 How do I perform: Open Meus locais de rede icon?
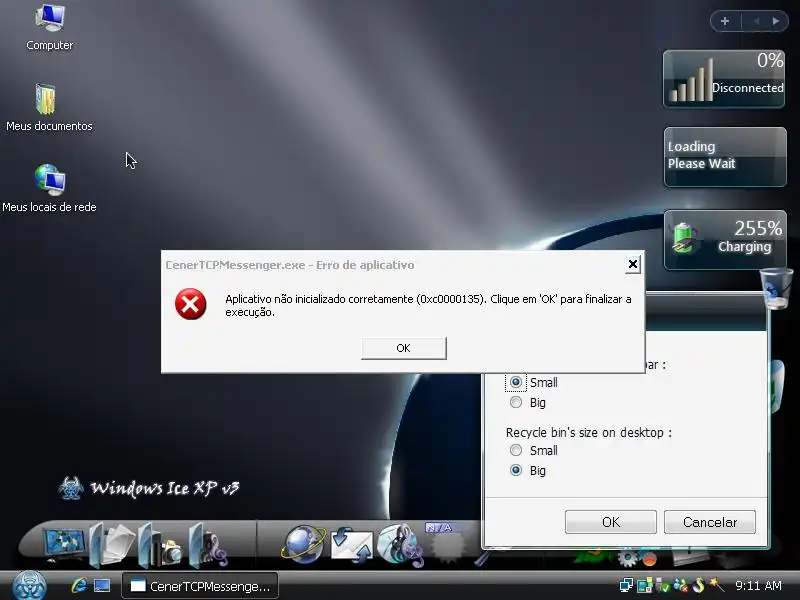click(49, 188)
